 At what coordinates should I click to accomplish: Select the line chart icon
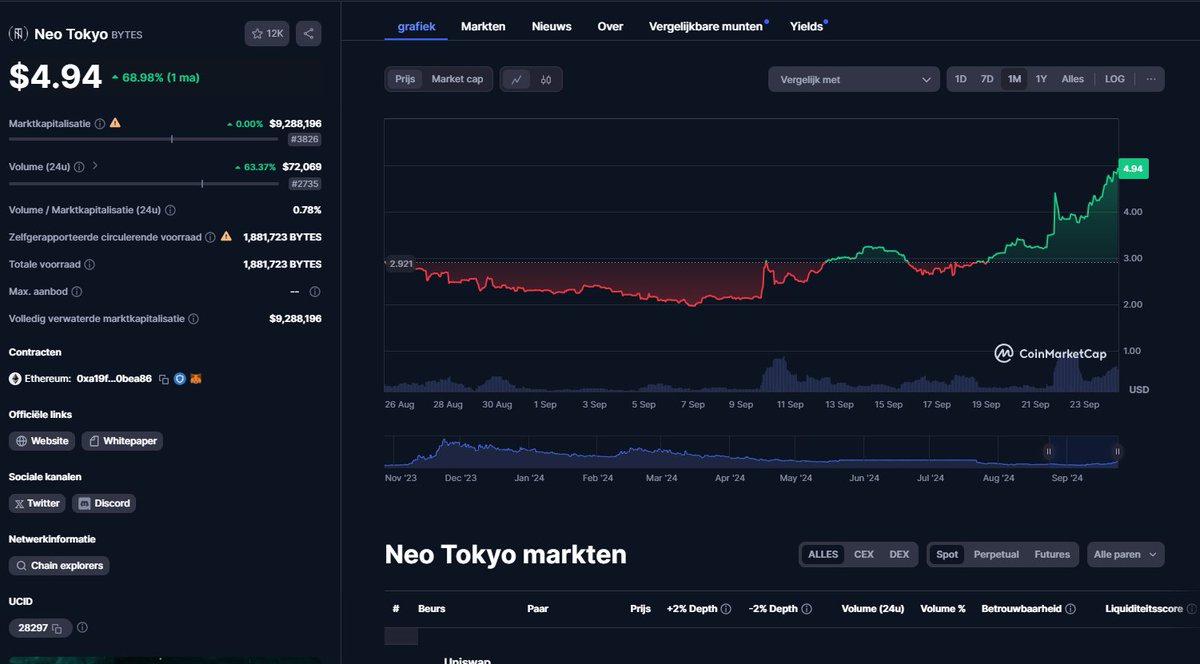[x=516, y=79]
